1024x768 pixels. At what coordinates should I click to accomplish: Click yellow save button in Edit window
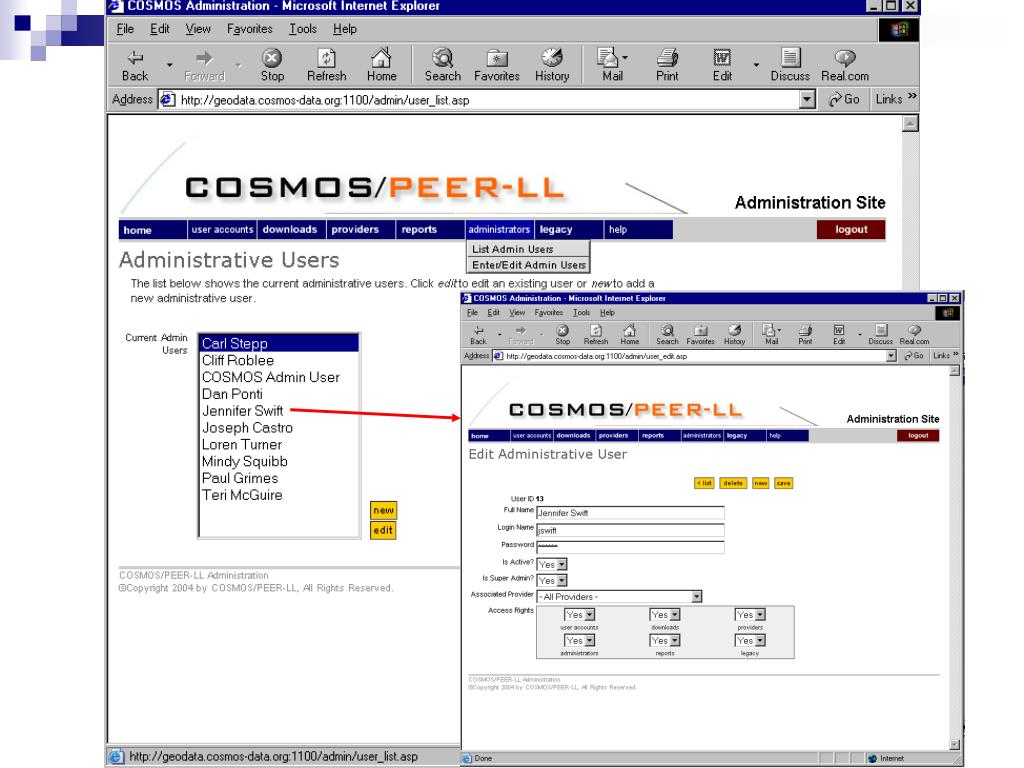784,483
